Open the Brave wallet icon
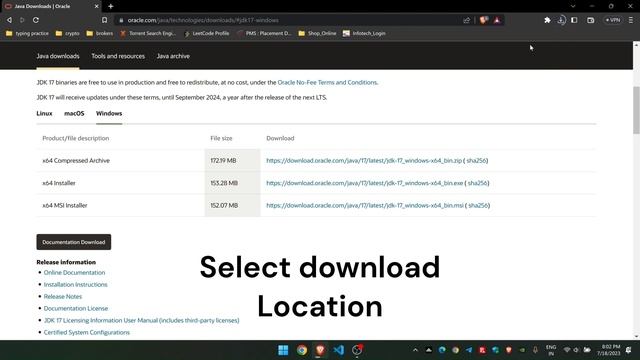This screenshot has height=360, width=640. (x=591, y=20)
